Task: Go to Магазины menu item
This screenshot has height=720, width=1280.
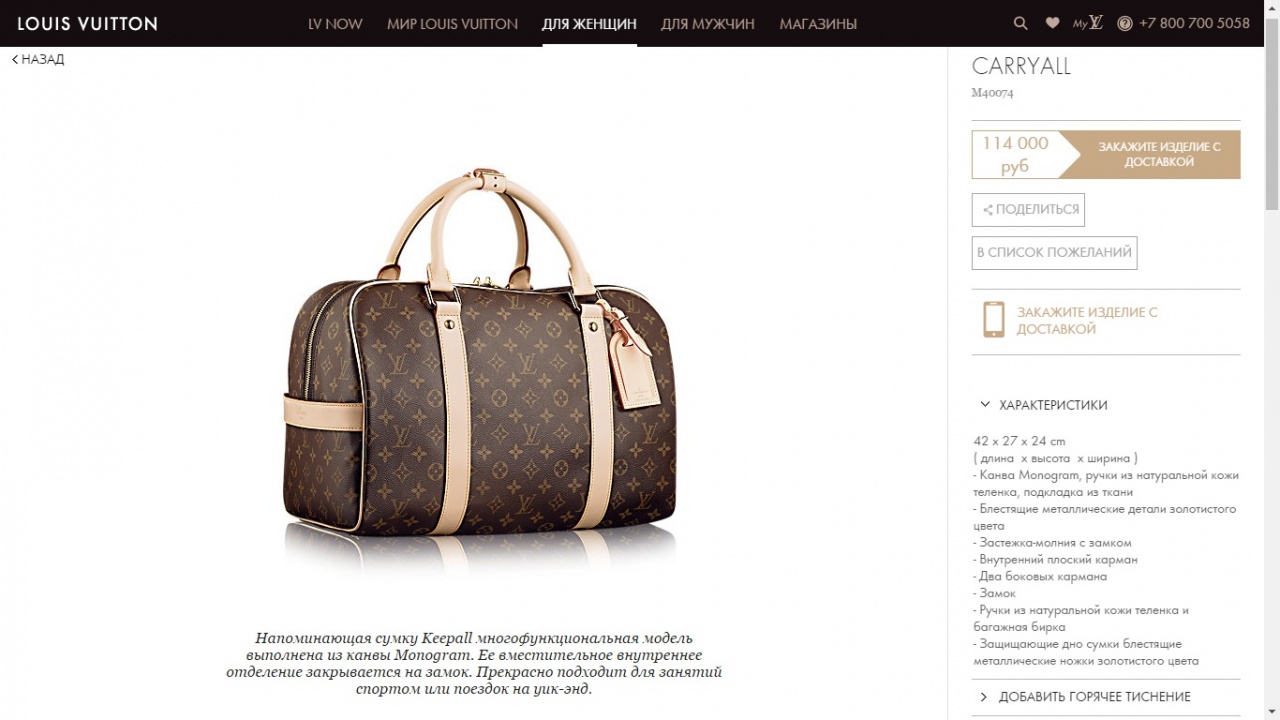Action: click(x=818, y=23)
